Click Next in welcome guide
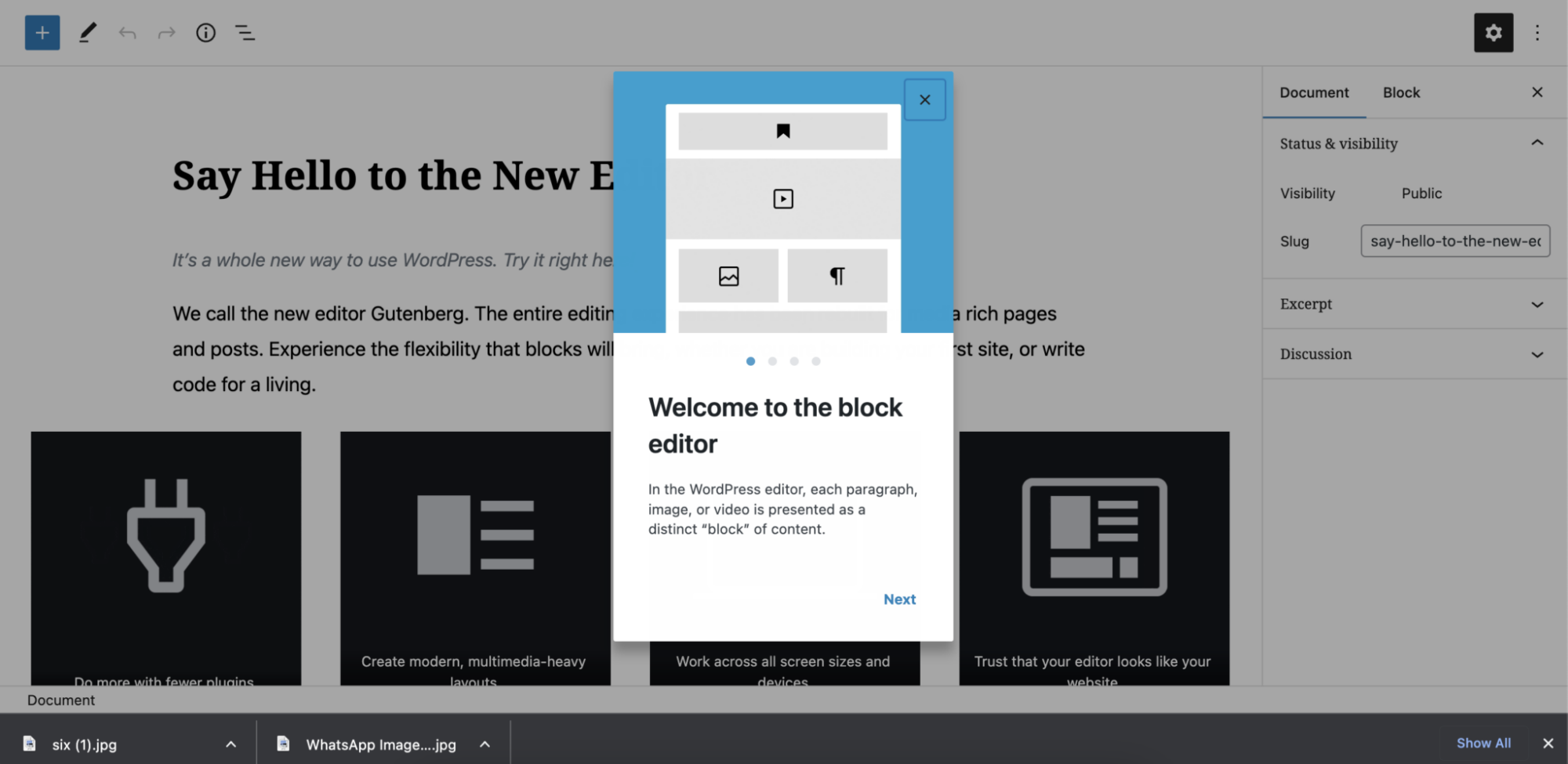Screen dimensions: 1568x764 coord(899,599)
